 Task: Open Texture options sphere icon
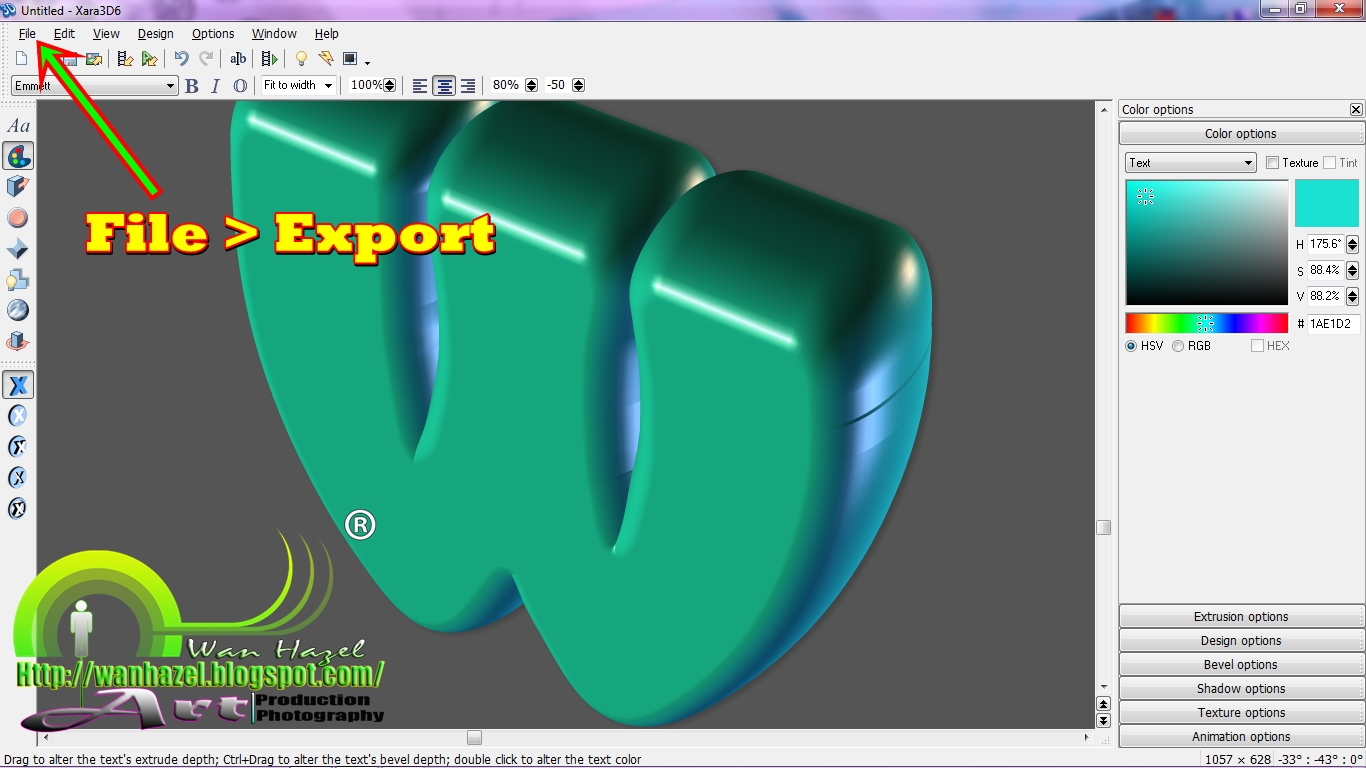click(x=18, y=311)
